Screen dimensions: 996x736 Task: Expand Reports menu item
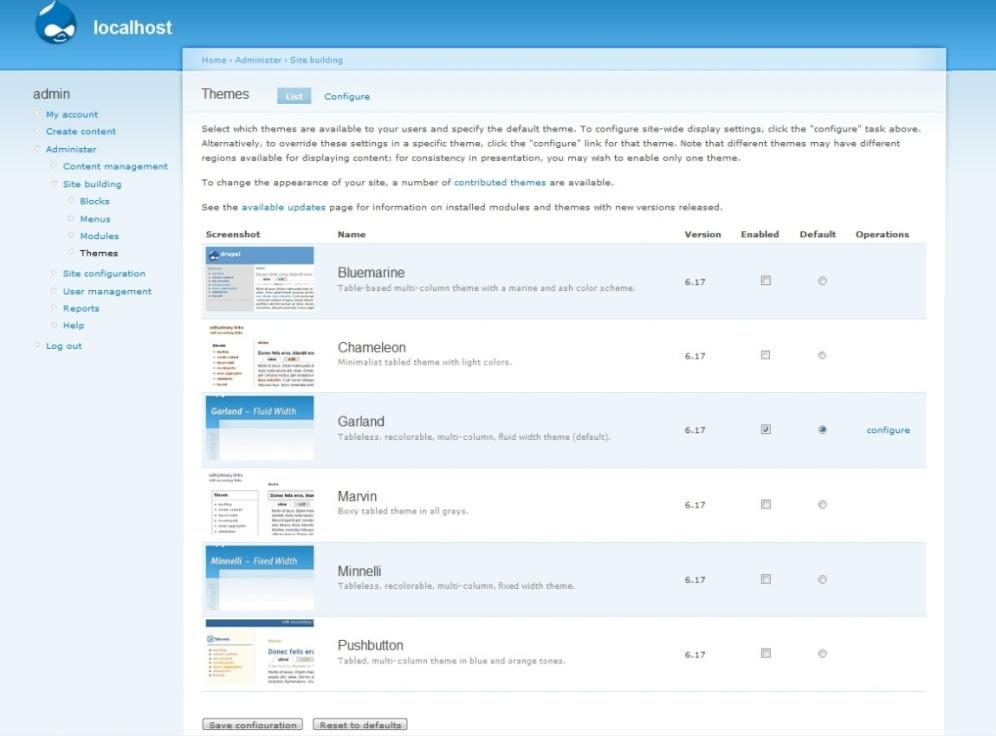pos(81,309)
